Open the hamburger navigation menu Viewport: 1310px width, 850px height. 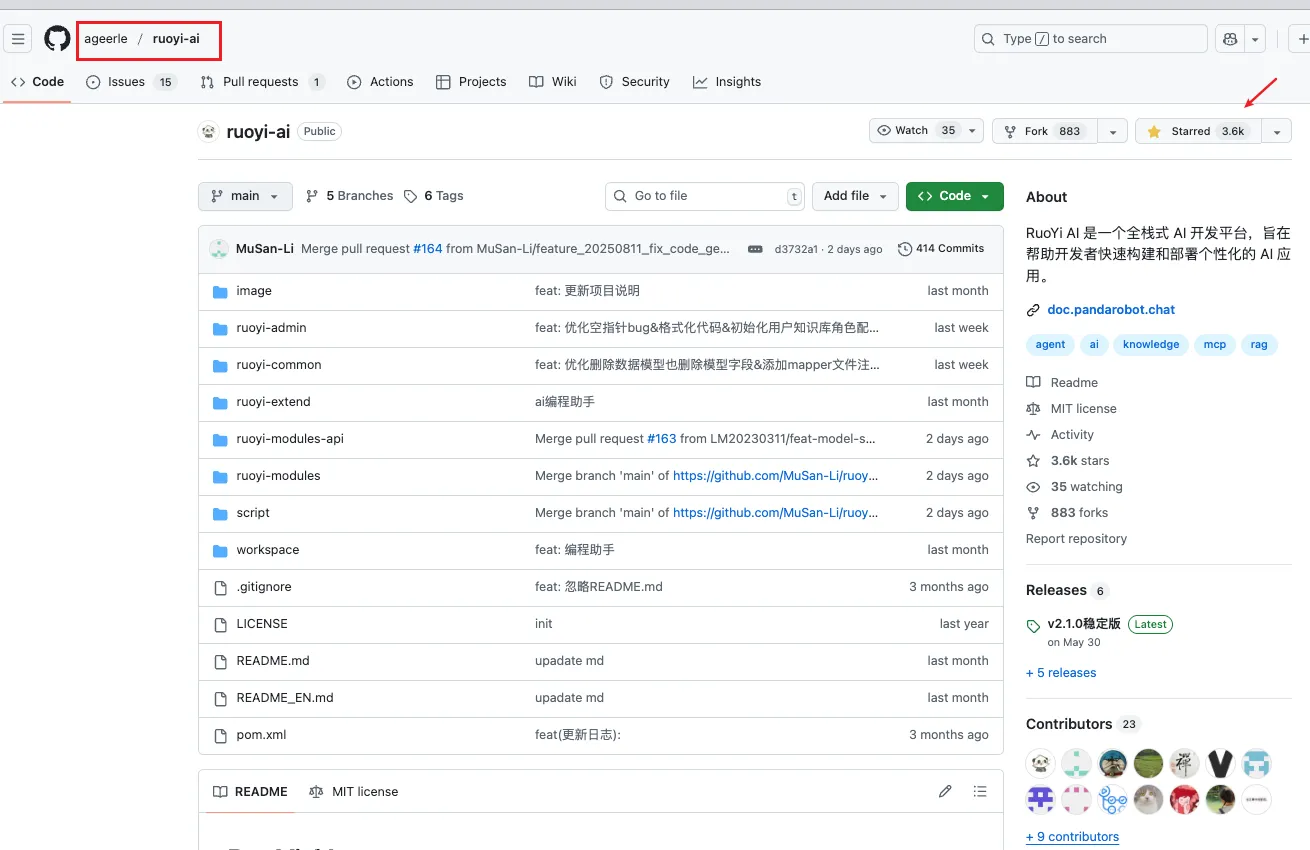tap(18, 39)
